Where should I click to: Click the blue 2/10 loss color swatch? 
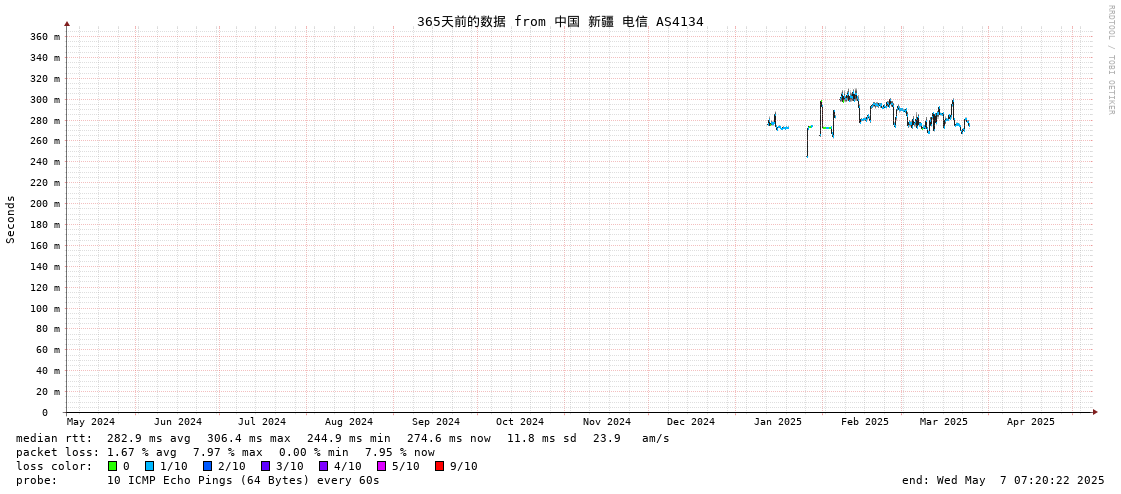[x=207, y=466]
